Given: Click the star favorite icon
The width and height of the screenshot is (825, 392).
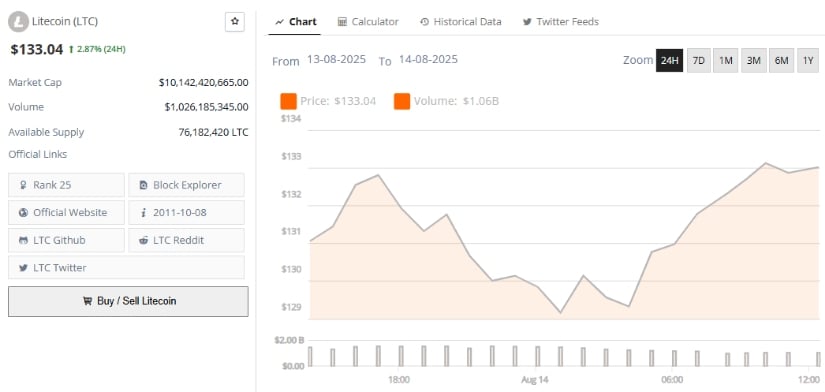Looking at the screenshot, I should (235, 22).
